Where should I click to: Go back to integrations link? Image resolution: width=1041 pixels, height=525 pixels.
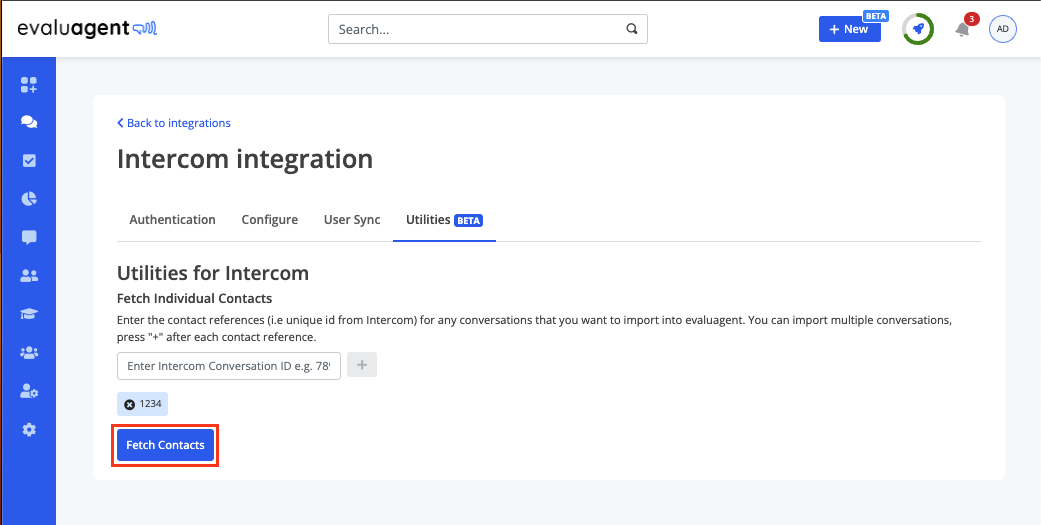click(174, 123)
